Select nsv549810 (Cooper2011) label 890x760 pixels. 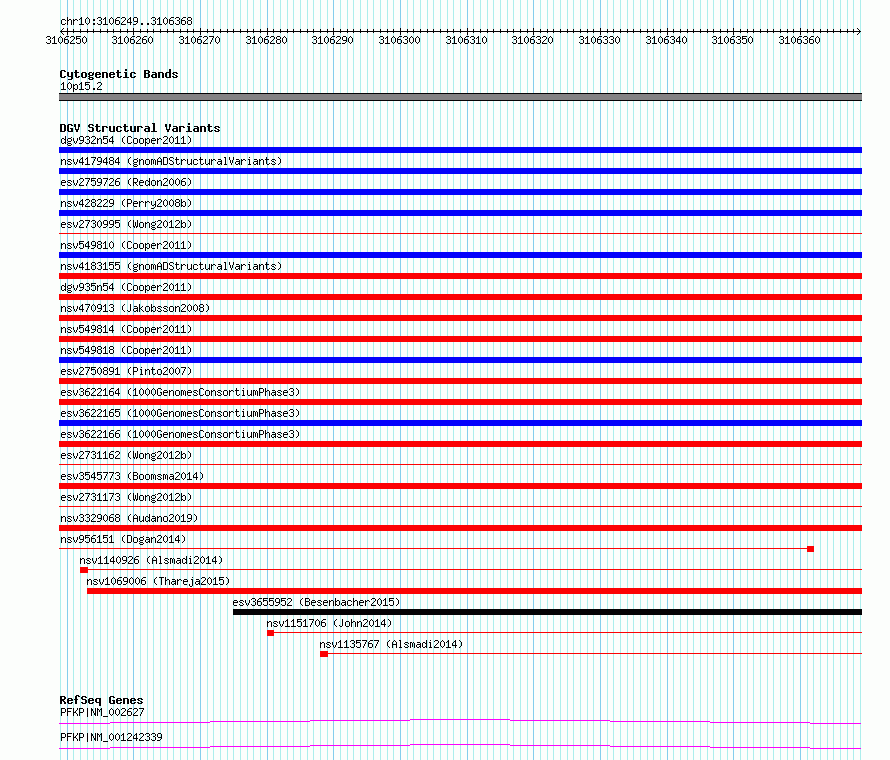point(126,245)
